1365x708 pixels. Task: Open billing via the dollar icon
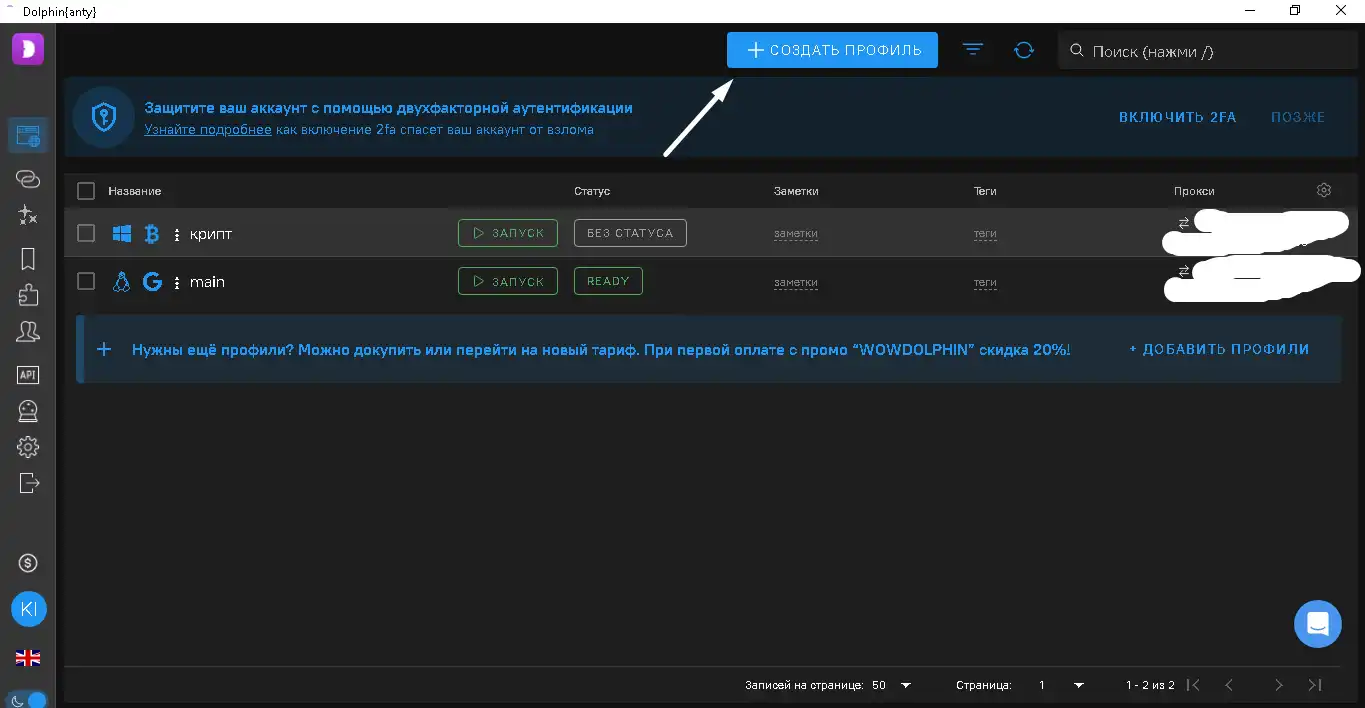(28, 563)
